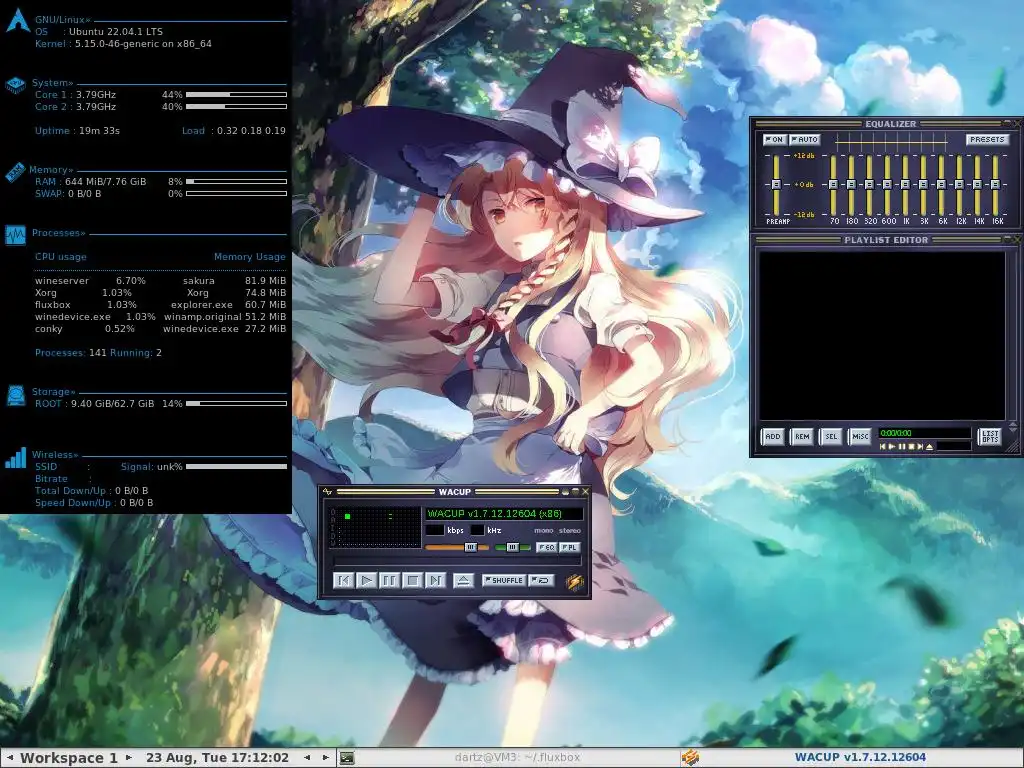Image resolution: width=1024 pixels, height=768 pixels.
Task: Click the +12 db label in Equalizer
Action: click(x=804, y=155)
